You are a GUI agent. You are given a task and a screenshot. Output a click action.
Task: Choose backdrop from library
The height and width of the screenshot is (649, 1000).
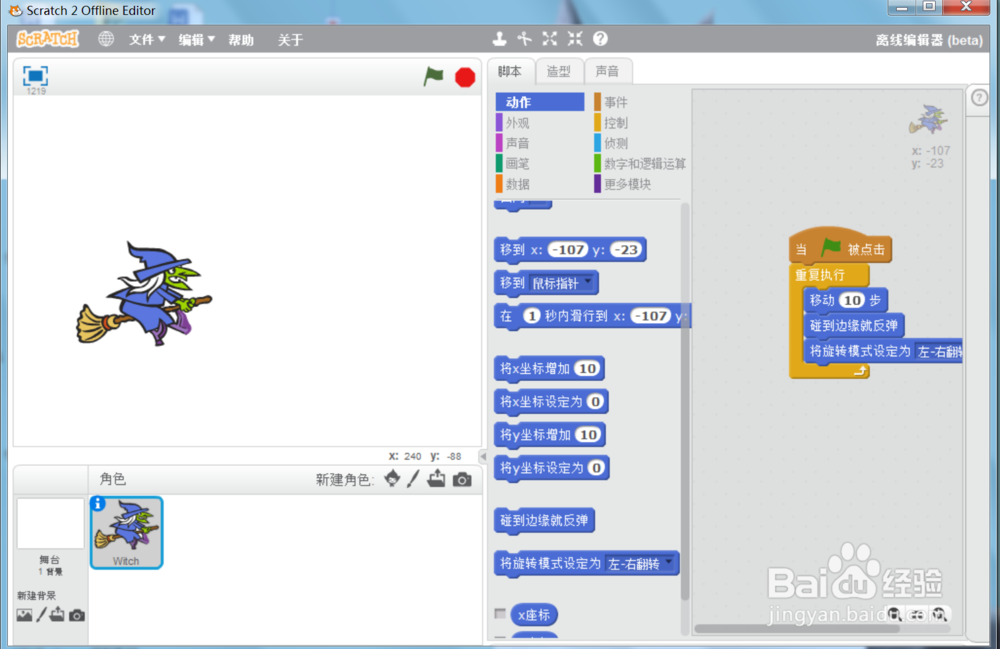click(24, 615)
